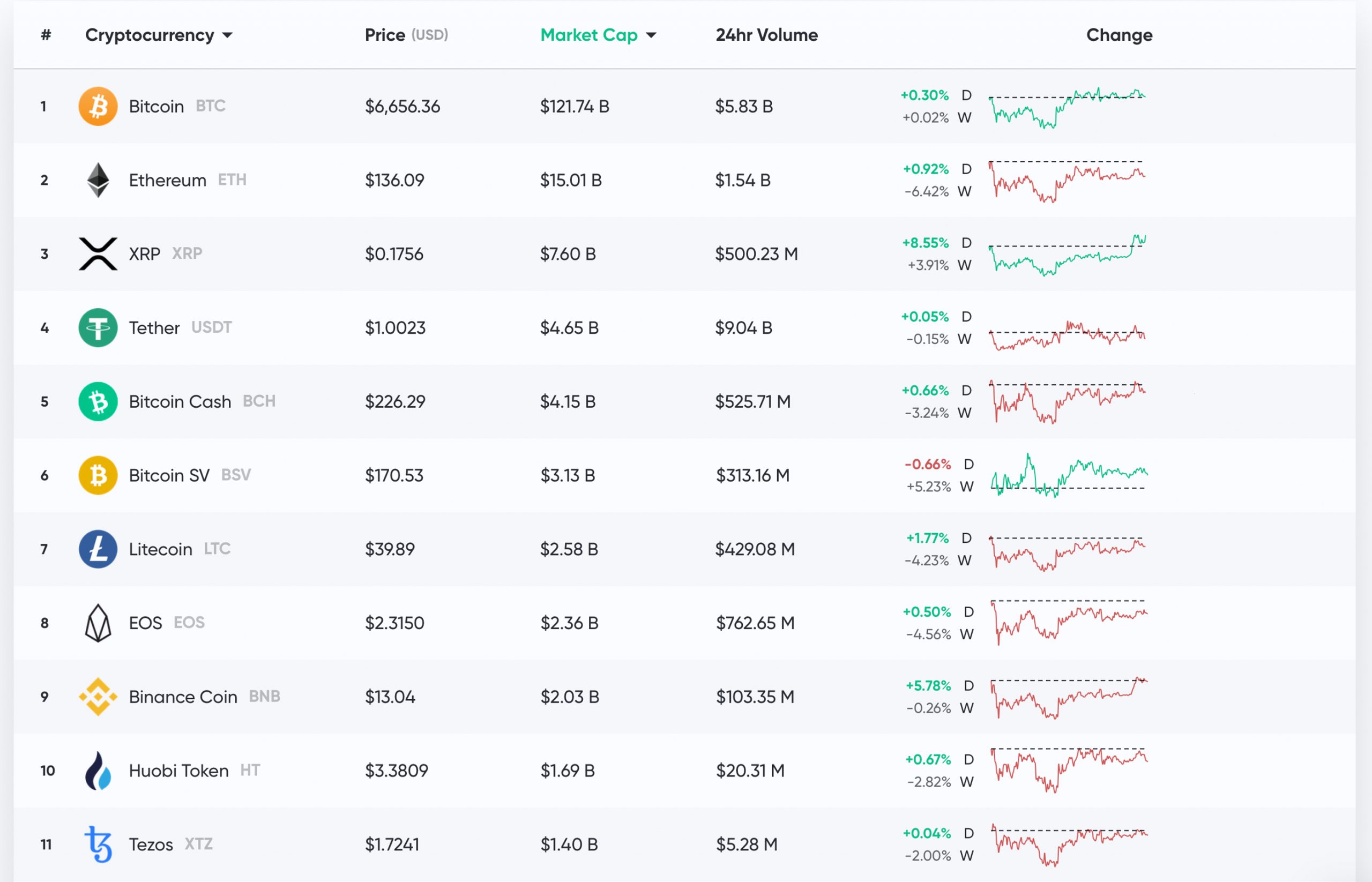Viewport: 1372px width, 882px height.
Task: Click the Bitcoin SV sparkline chart
Action: [x=1069, y=475]
